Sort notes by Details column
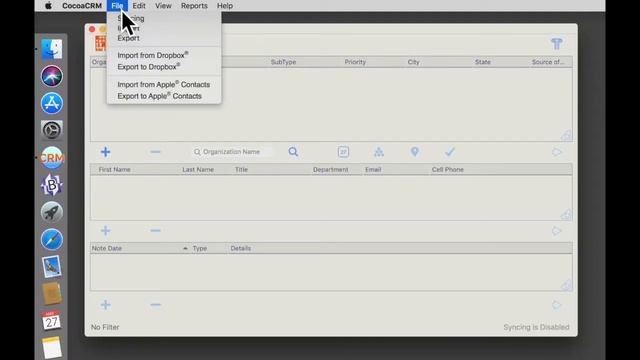Viewport: 640px width, 360px height. 240,248
